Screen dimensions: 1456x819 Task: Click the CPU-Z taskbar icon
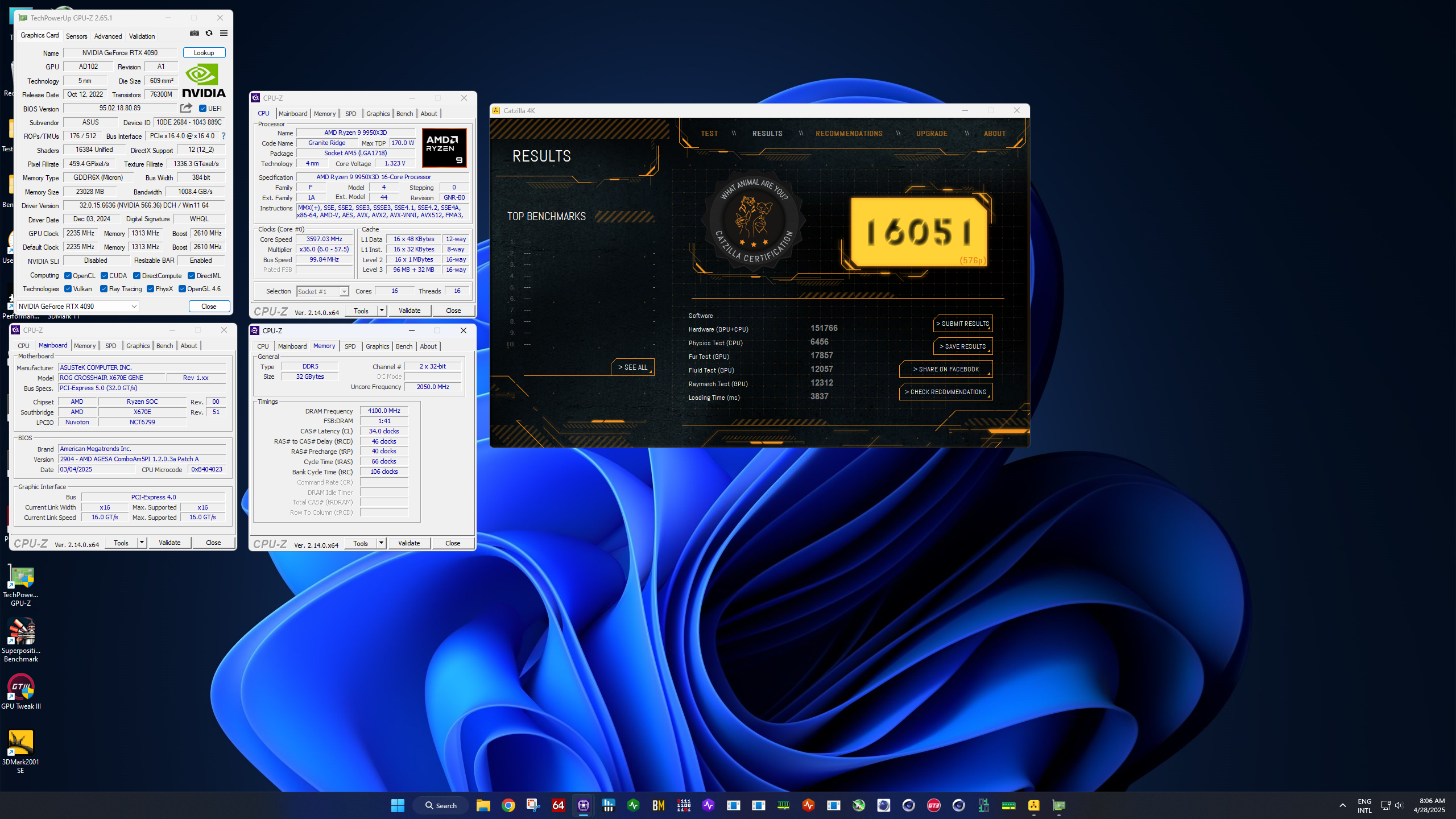click(x=584, y=805)
